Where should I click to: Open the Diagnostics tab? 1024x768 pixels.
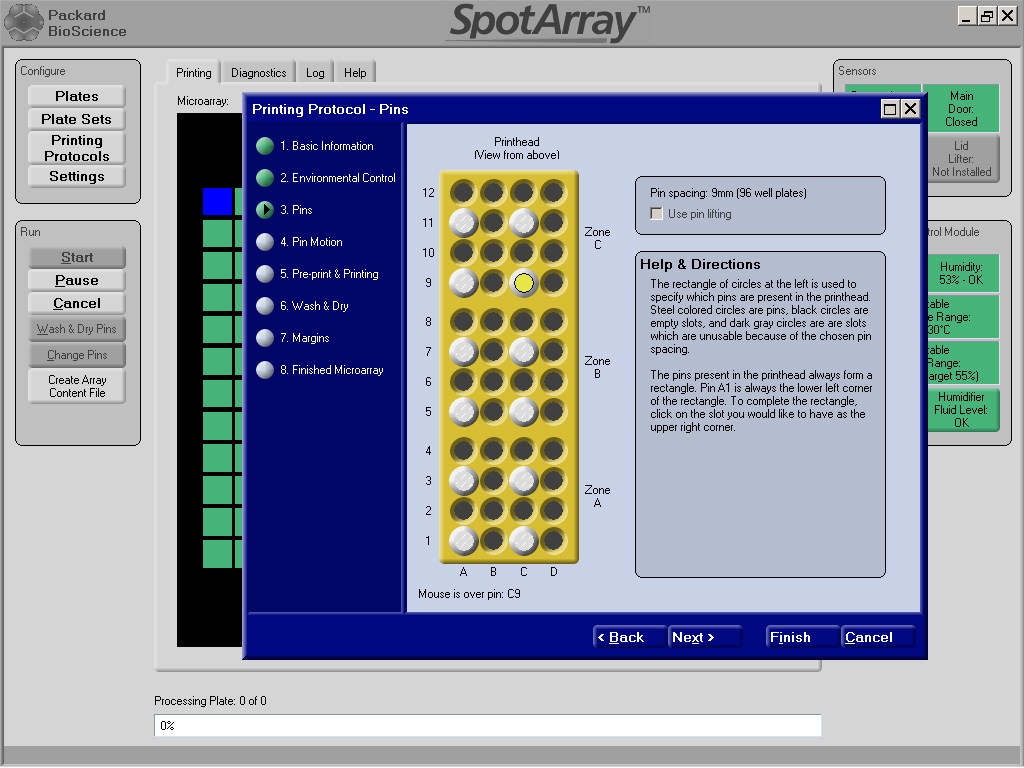(259, 72)
